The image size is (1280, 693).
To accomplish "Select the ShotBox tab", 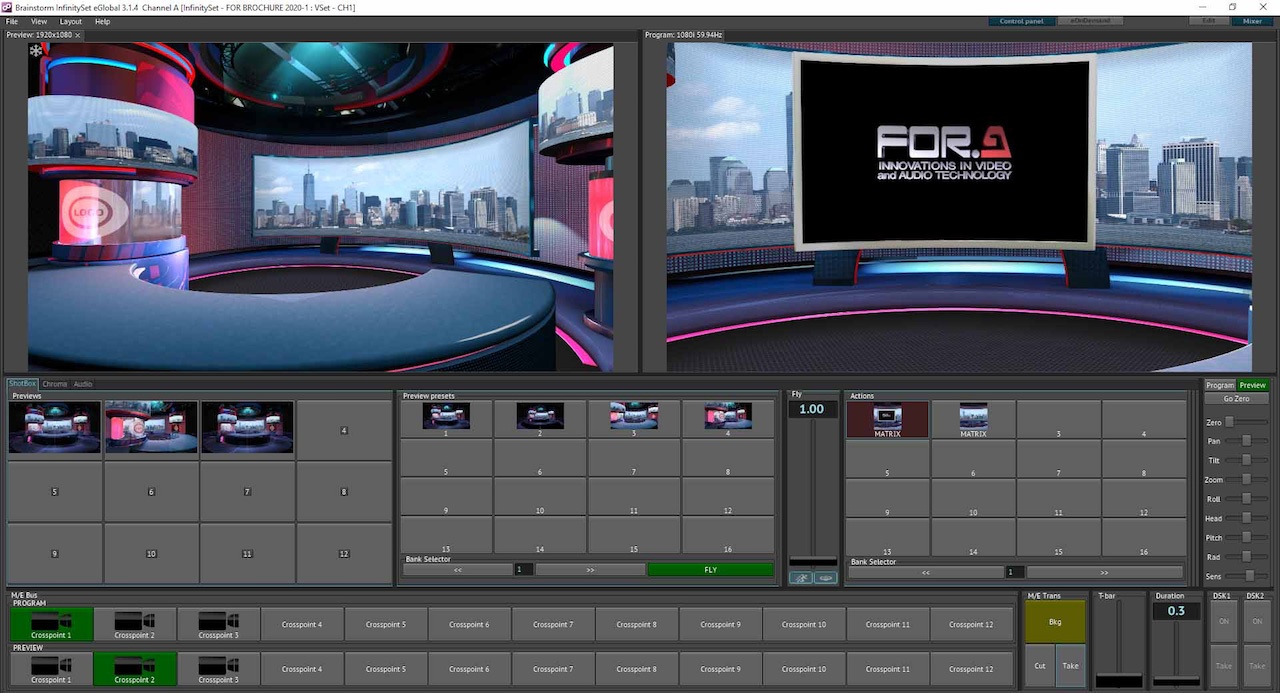I will pos(23,384).
